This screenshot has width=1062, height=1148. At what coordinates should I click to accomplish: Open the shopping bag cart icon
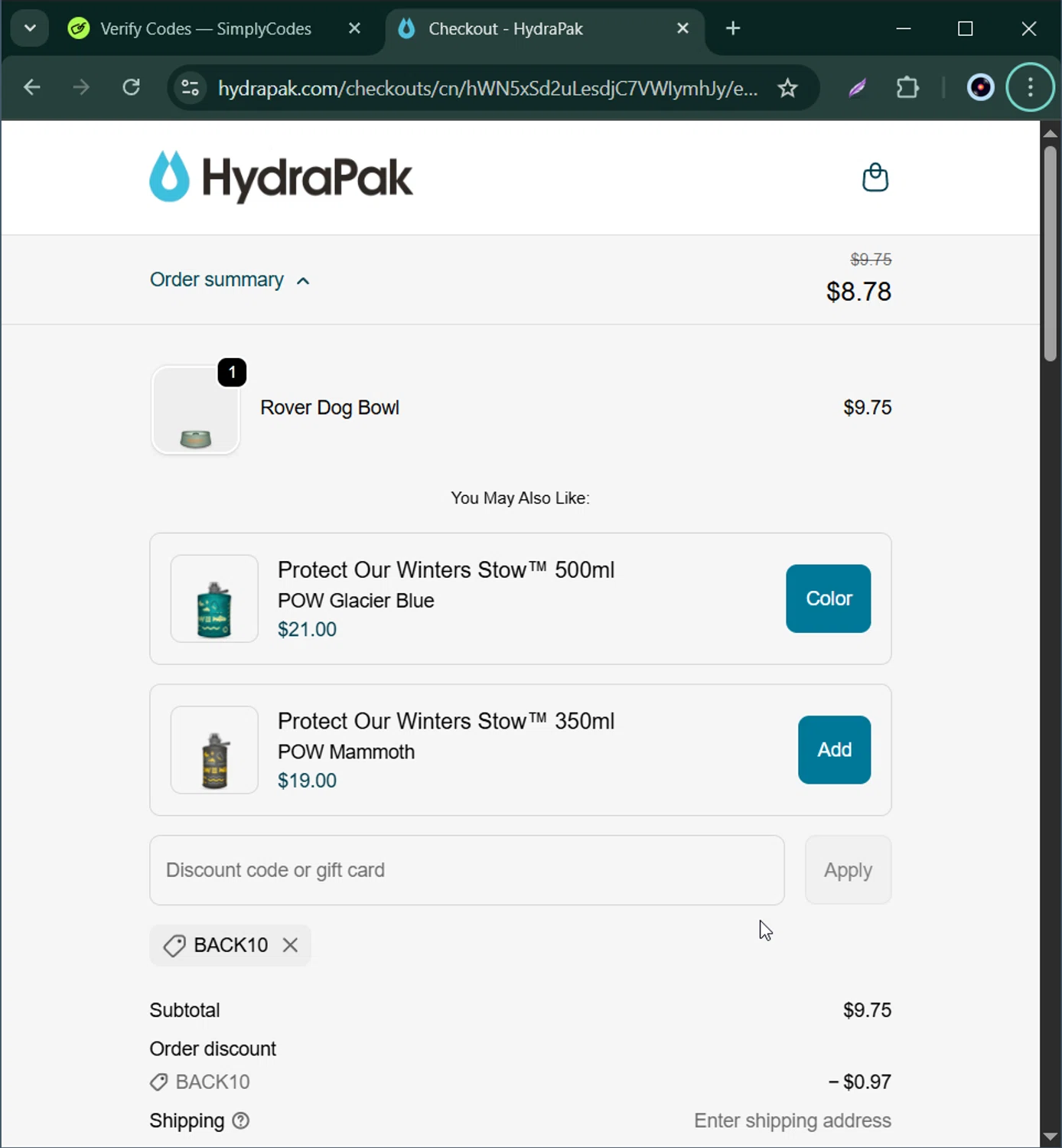875,178
